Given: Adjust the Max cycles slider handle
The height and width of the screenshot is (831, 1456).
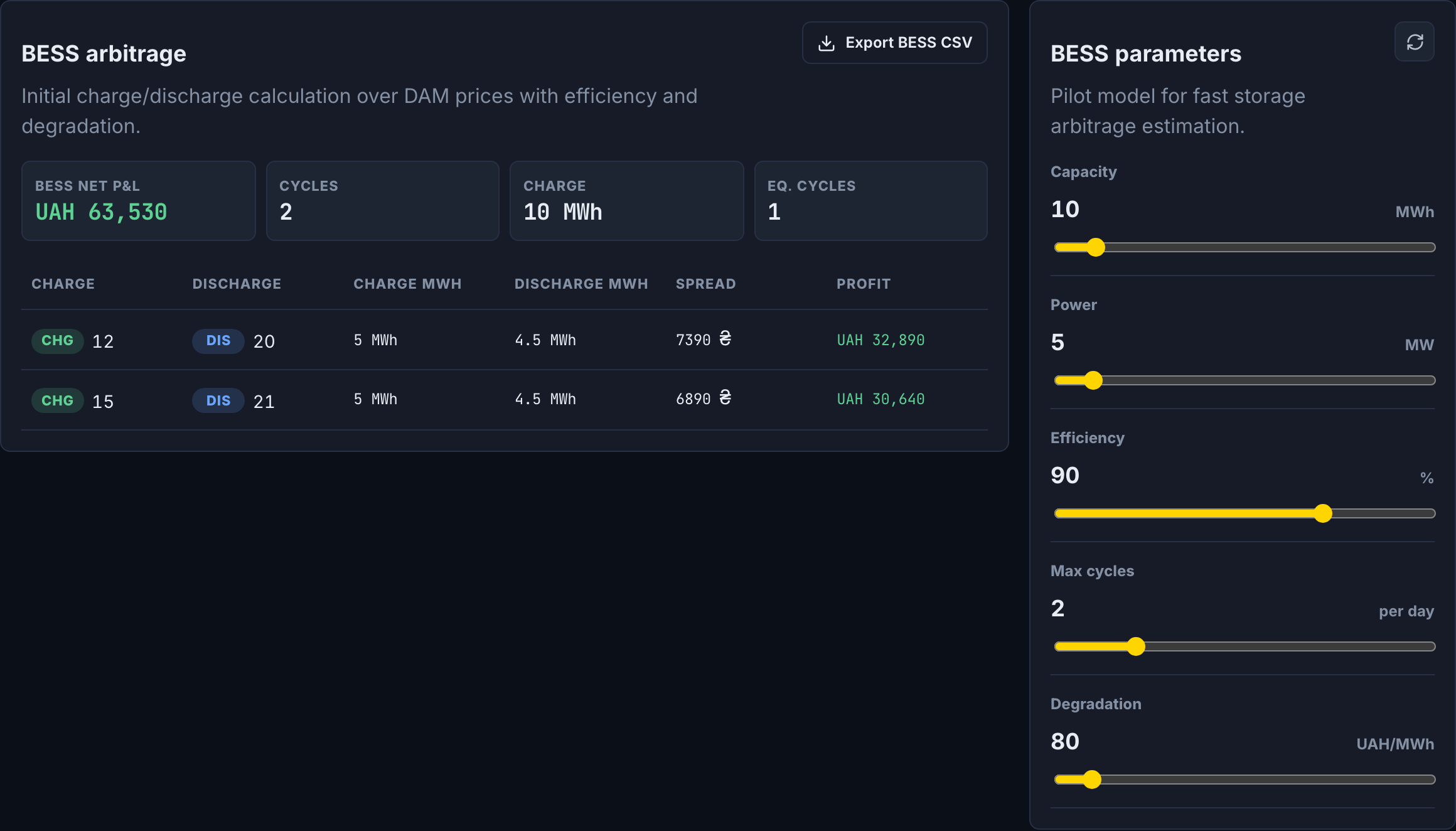Looking at the screenshot, I should tap(1136, 646).
